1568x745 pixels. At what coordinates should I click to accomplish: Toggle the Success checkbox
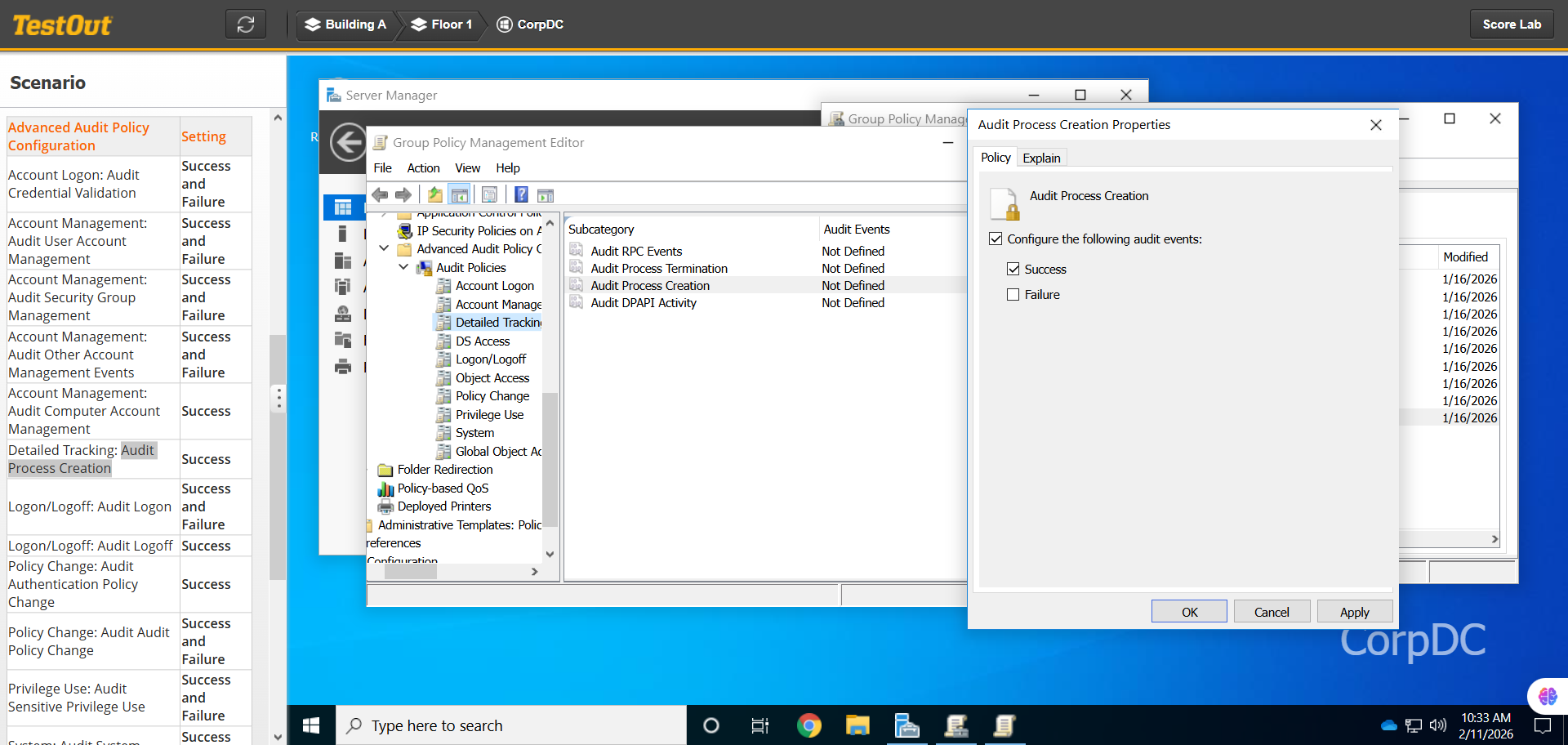[x=1013, y=269]
